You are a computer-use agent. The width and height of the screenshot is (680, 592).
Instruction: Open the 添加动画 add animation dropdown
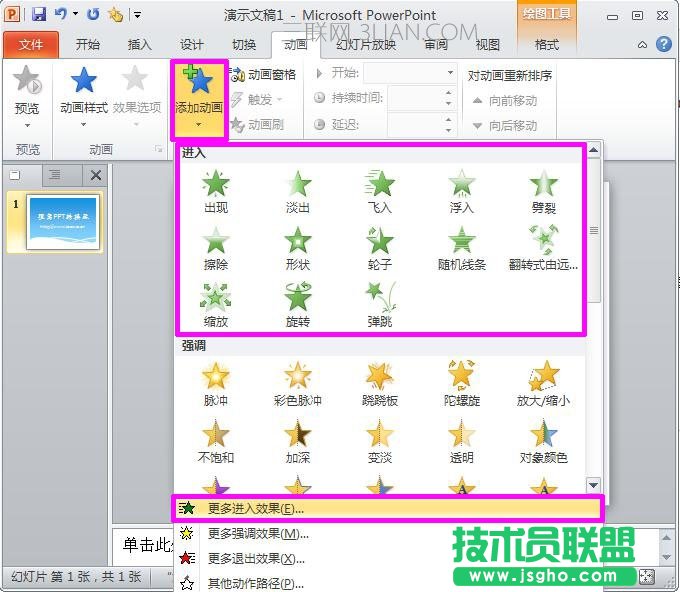point(199,100)
